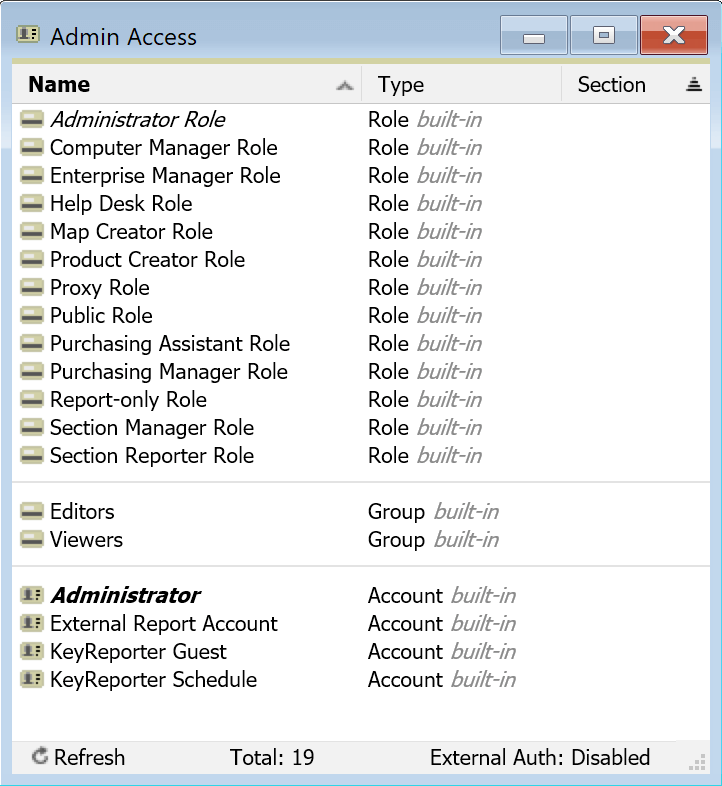This screenshot has height=786, width=722.
Task: Click the Administrator account icon
Action: tap(31, 596)
